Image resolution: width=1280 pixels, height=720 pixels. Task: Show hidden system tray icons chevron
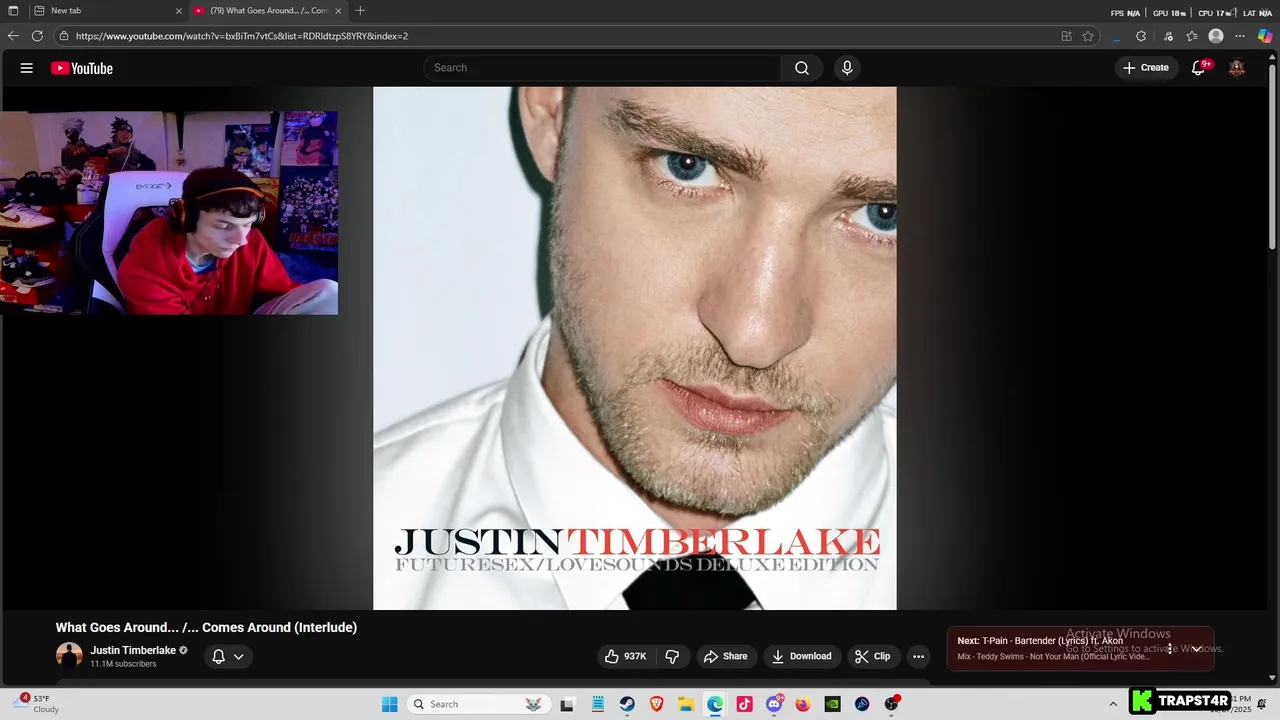(x=1113, y=704)
